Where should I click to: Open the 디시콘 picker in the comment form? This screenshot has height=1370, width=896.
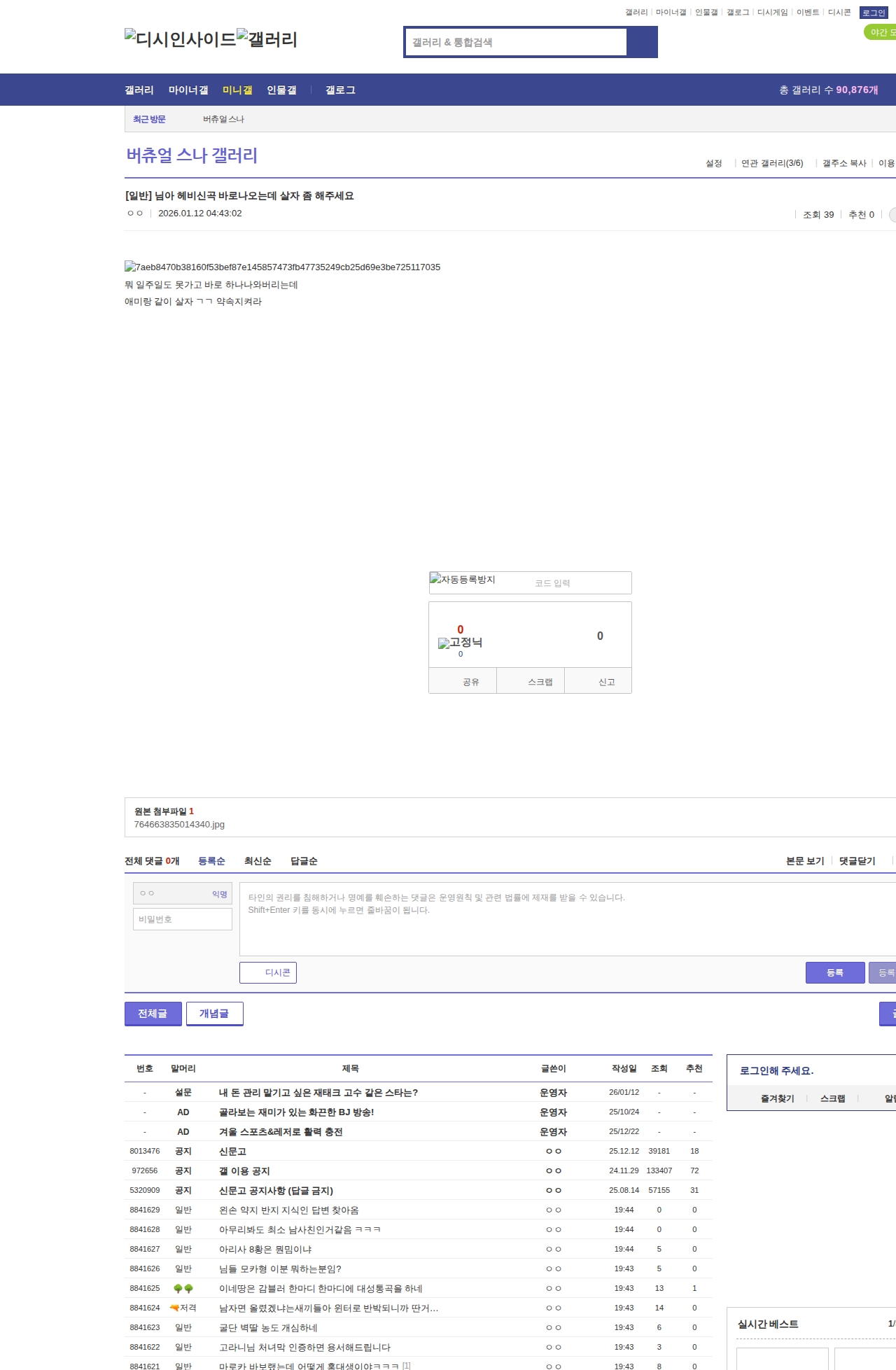[268, 972]
